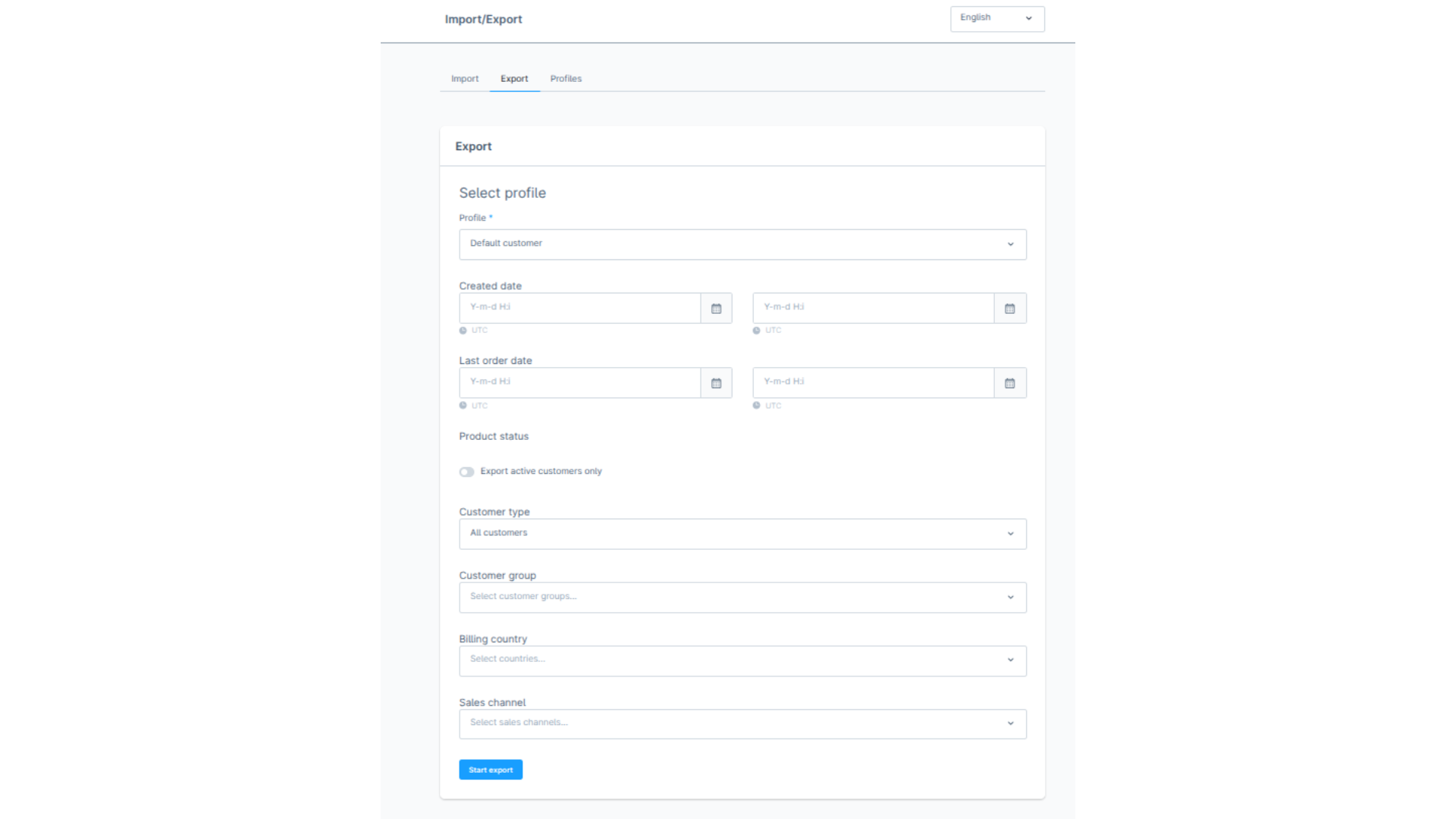This screenshot has height=819, width=1456.
Task: Open the Profile dropdown
Action: [x=742, y=244]
